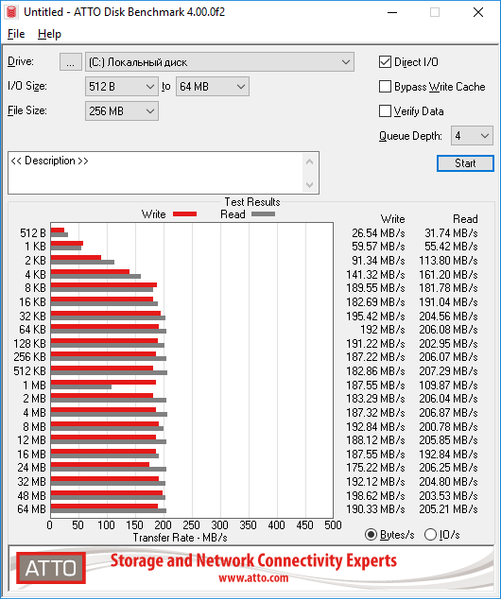Click the 175.22 MB/s write value
Image resolution: width=501 pixels, height=599 pixels.
coord(376,468)
